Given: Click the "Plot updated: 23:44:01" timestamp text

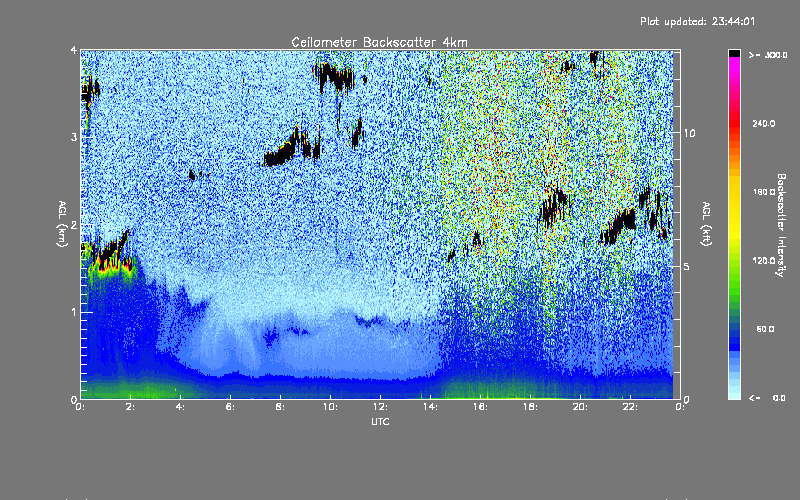Looking at the screenshot, I should click(x=697, y=21).
